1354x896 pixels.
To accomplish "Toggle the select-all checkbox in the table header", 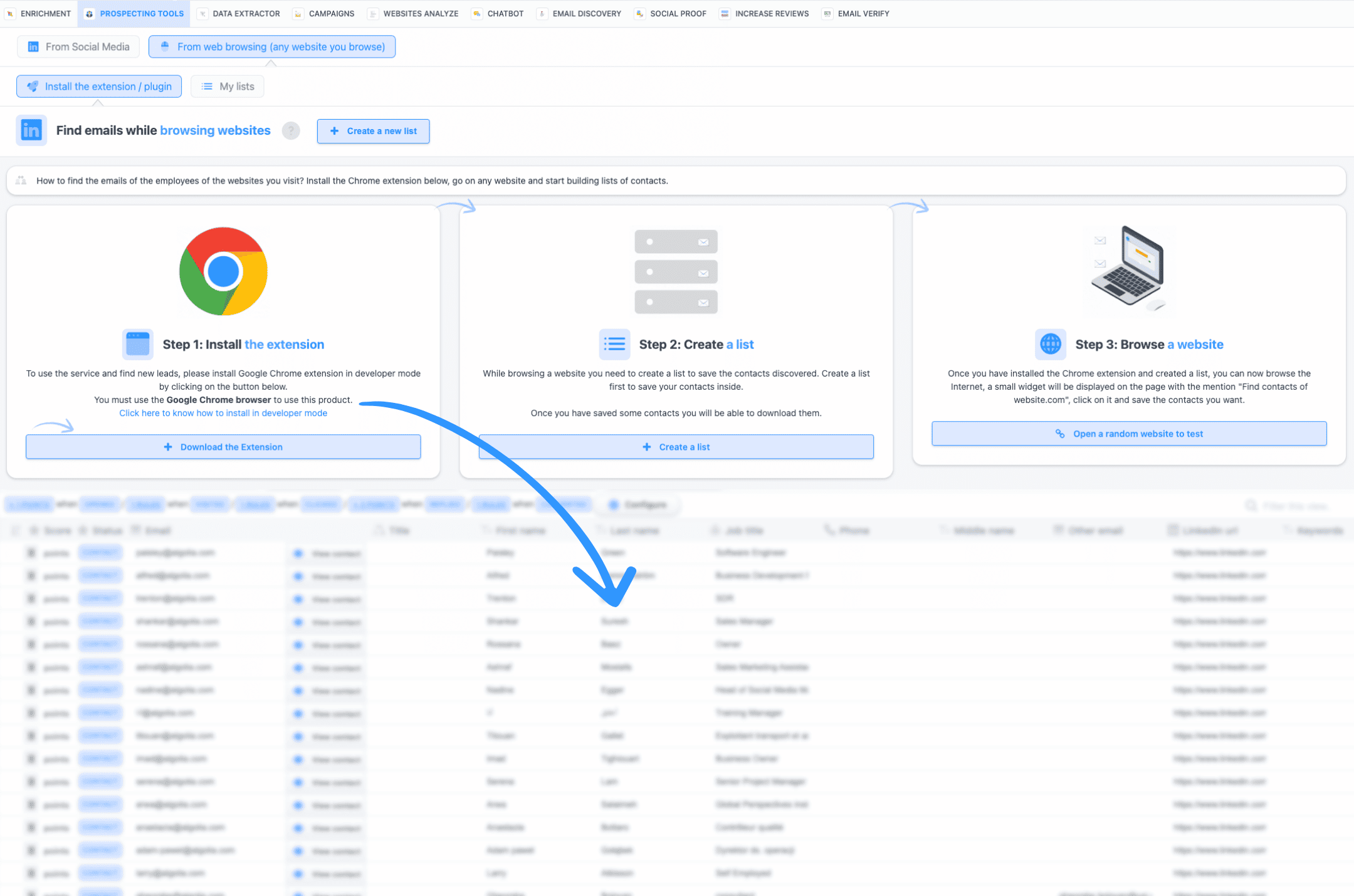I will tap(16, 529).
